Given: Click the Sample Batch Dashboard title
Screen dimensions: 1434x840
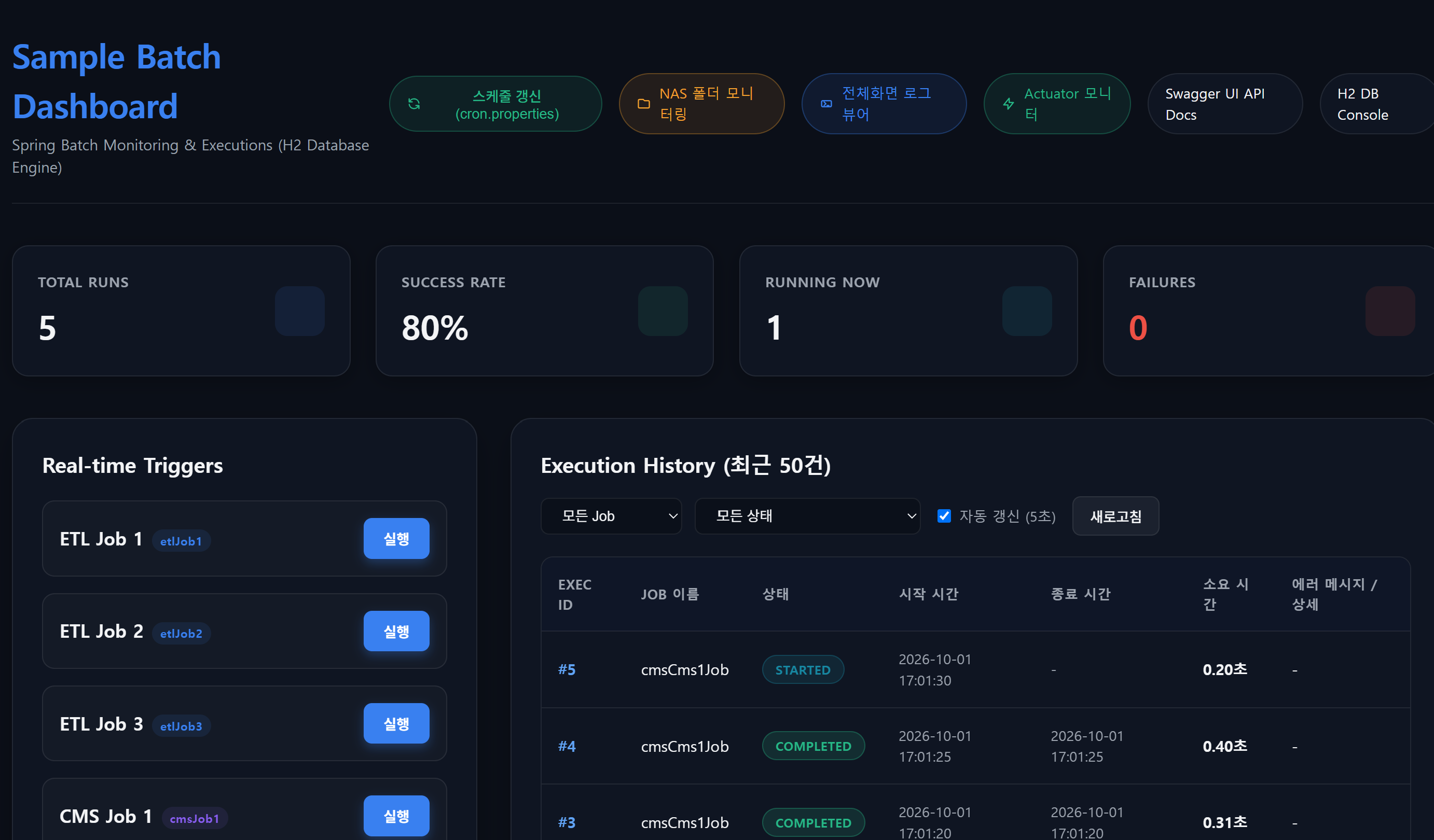Looking at the screenshot, I should pos(117,81).
